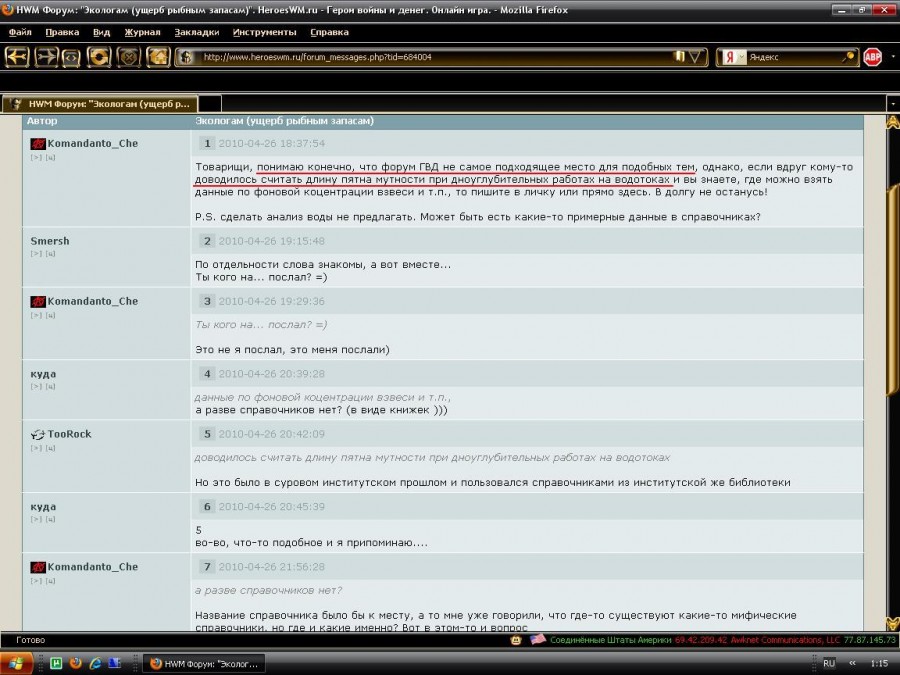Open Smersh user profile link
This screenshot has height=675, width=900.
point(50,241)
